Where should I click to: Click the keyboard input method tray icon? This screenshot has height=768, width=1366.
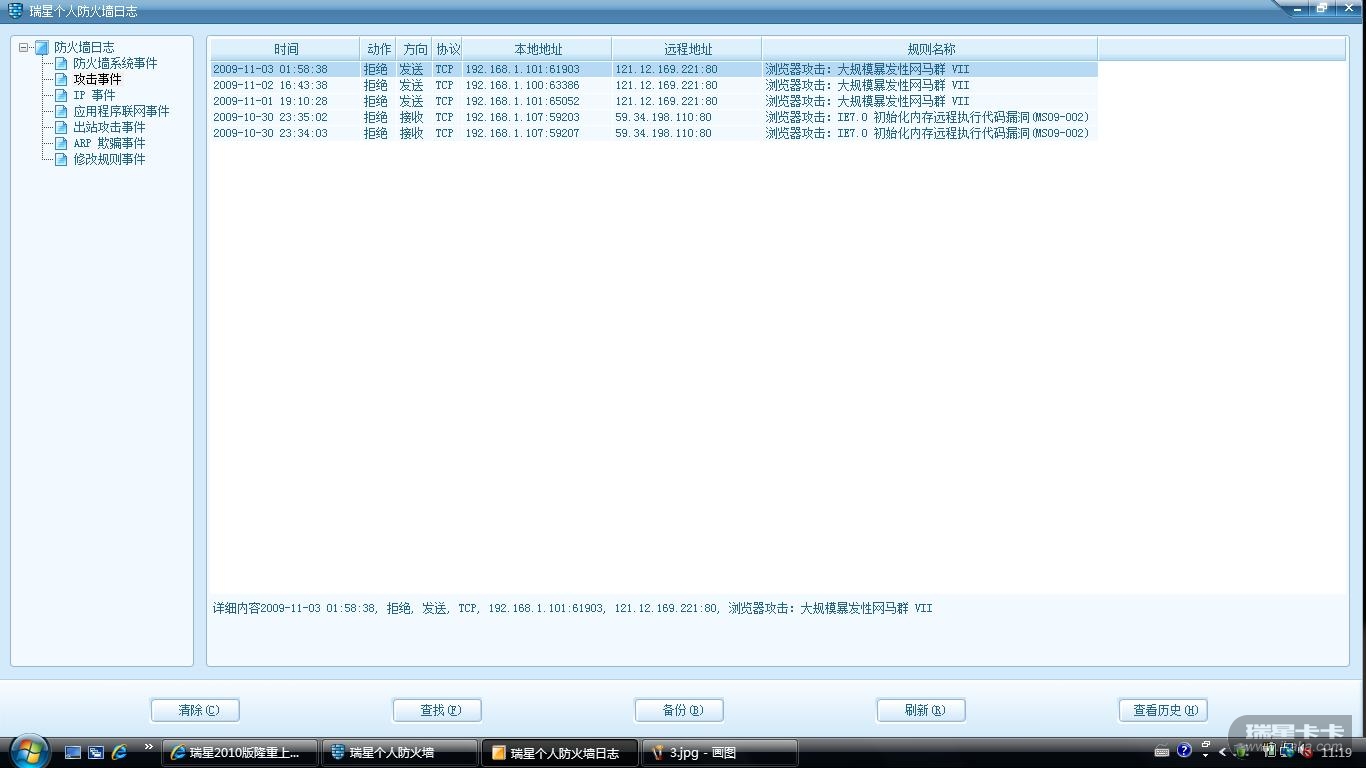(1162, 752)
